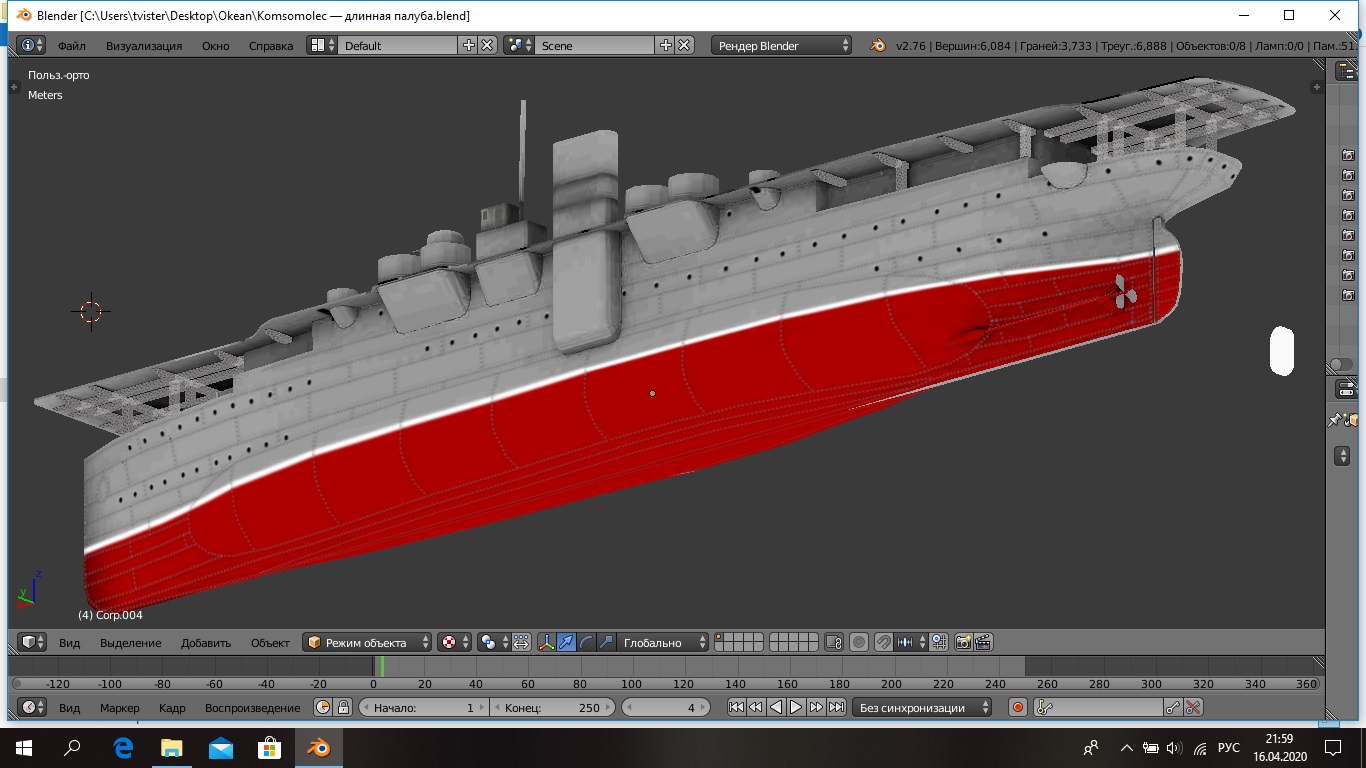Image resolution: width=1366 pixels, height=768 pixels.
Task: Expand the Глобально orientation dropdown
Action: (663, 643)
